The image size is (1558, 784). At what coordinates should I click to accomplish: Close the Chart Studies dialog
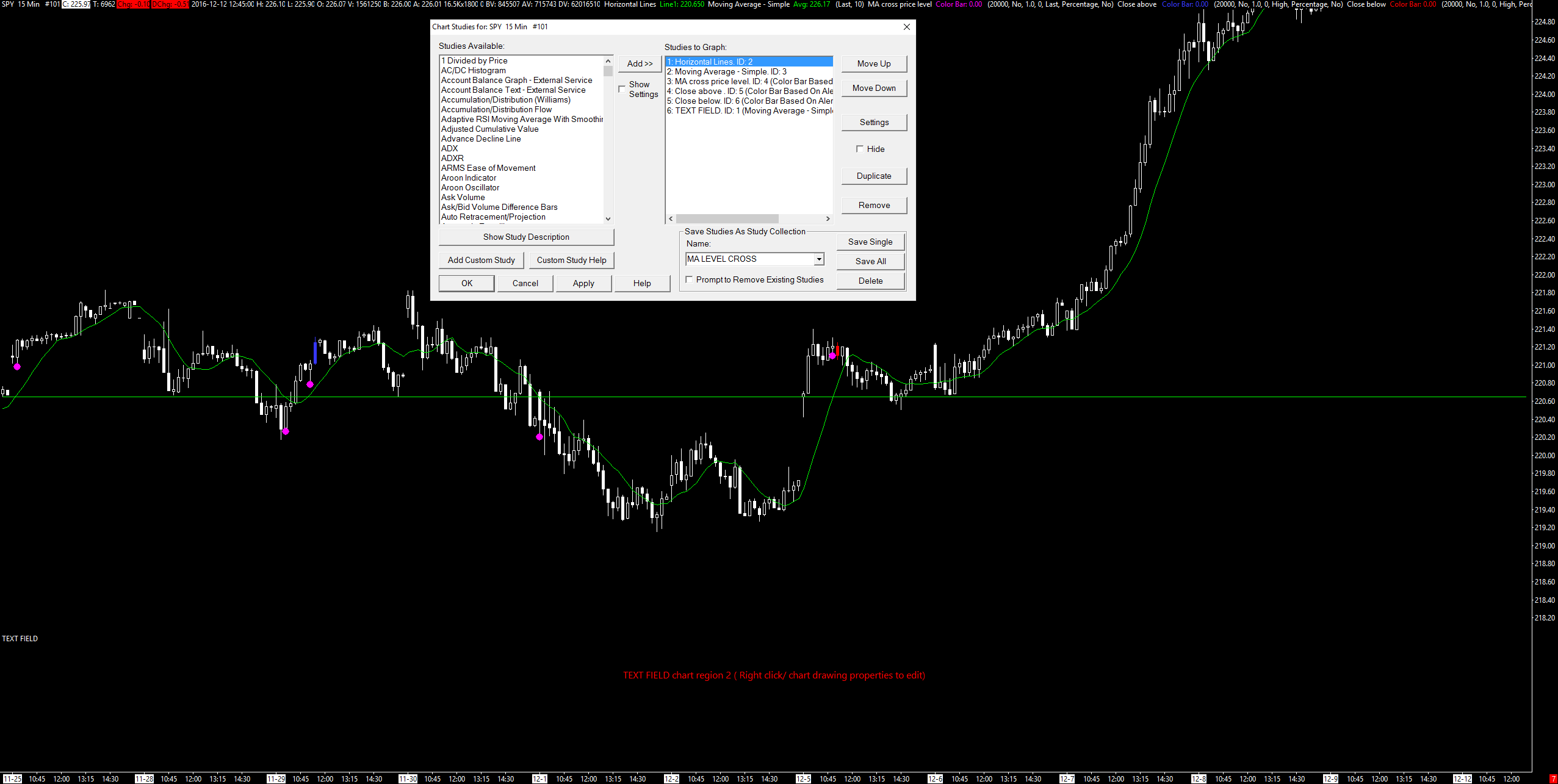click(906, 27)
